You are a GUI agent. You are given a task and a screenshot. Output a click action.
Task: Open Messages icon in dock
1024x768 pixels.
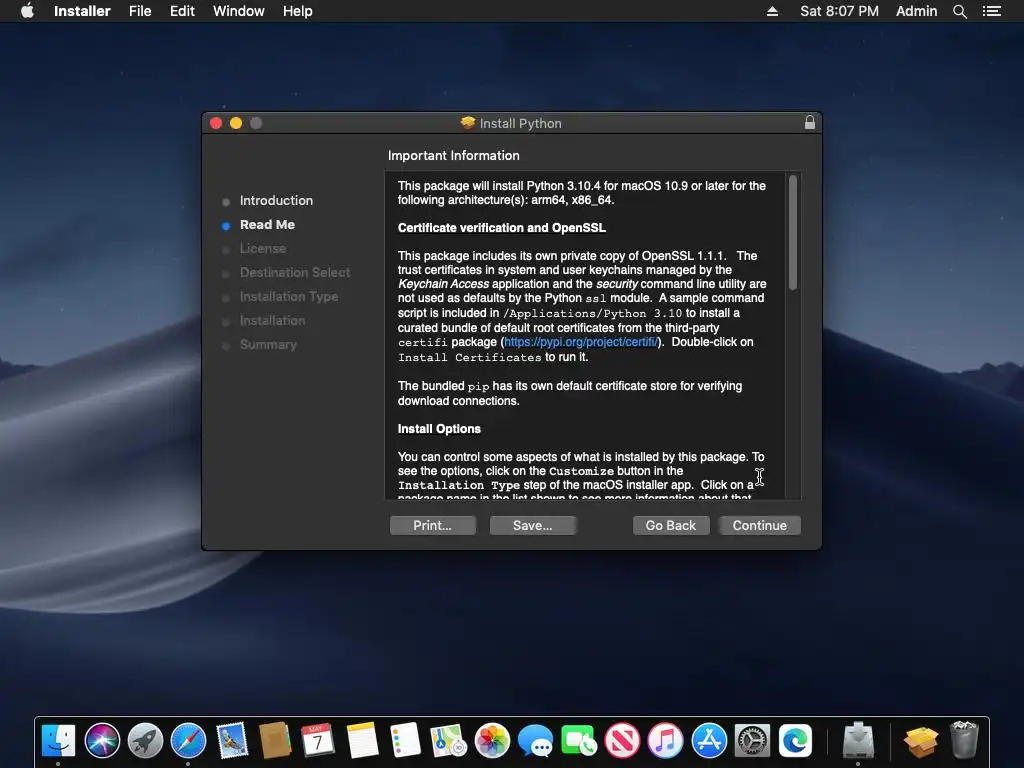pyautogui.click(x=535, y=741)
